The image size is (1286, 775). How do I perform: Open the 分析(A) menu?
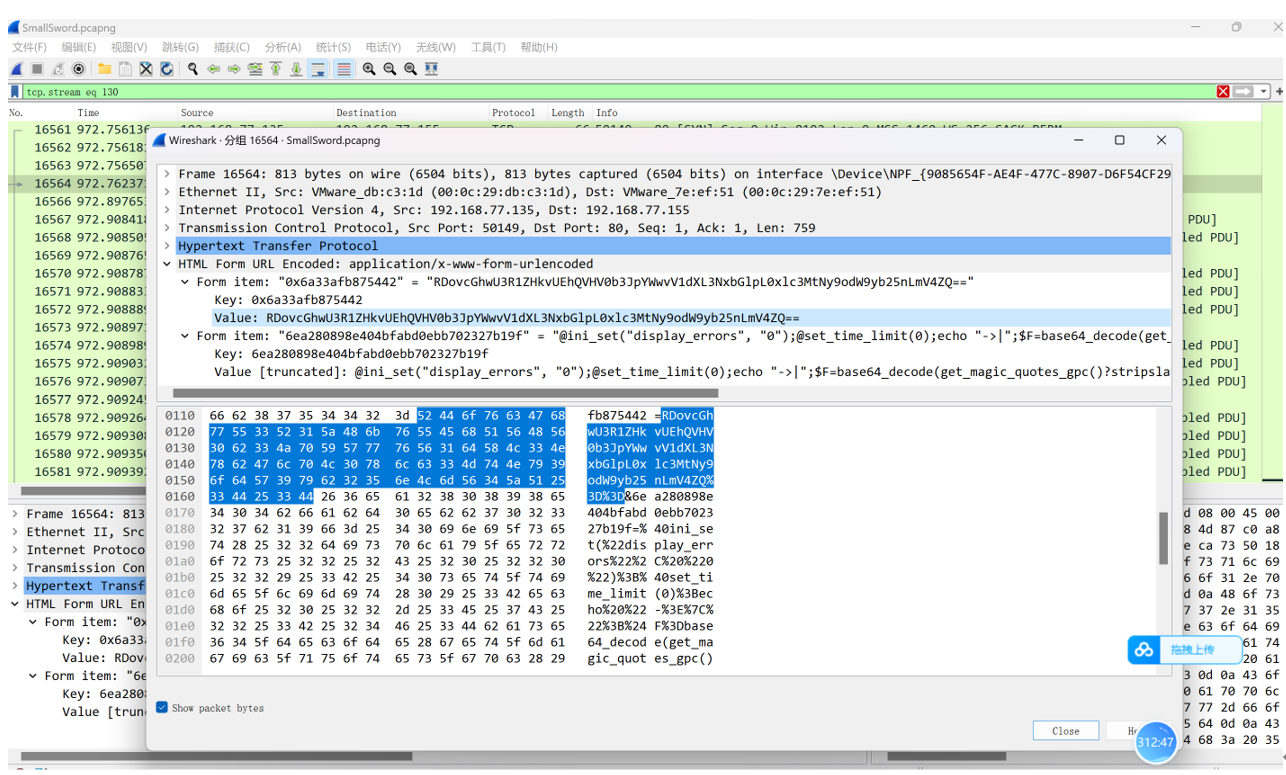click(x=283, y=47)
